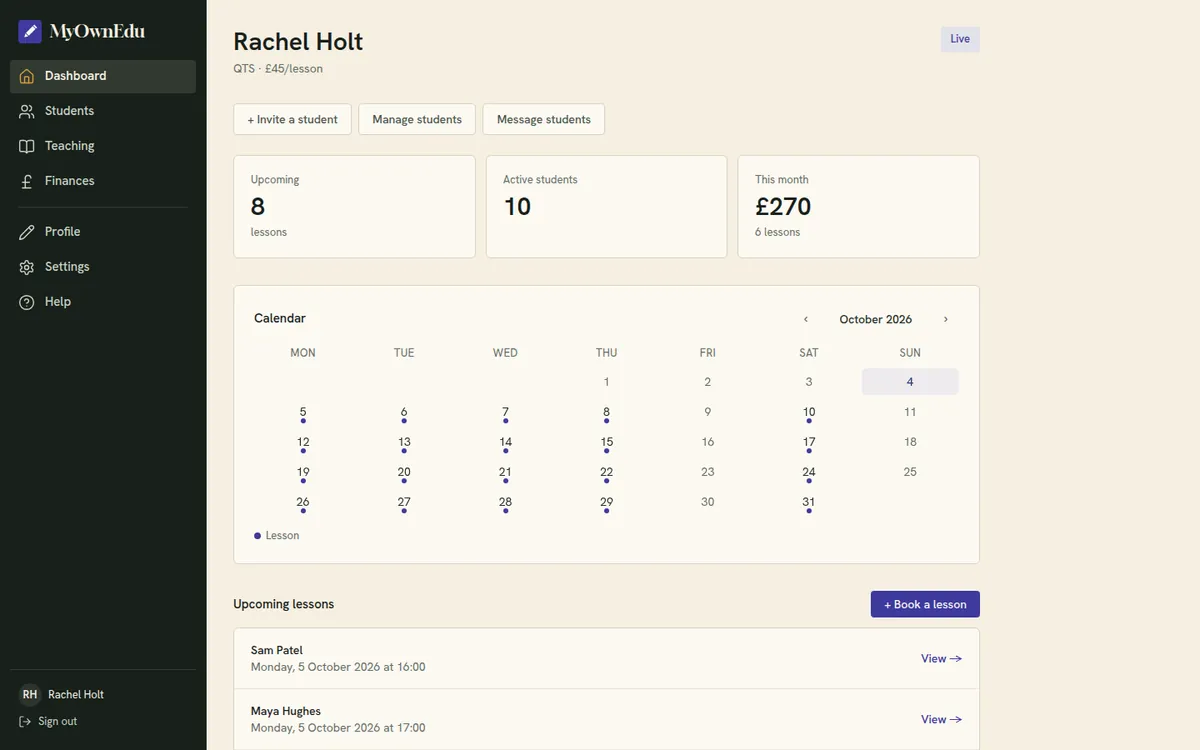Select October 4 in calendar
Viewport: 1200px width, 750px height.
[910, 382]
